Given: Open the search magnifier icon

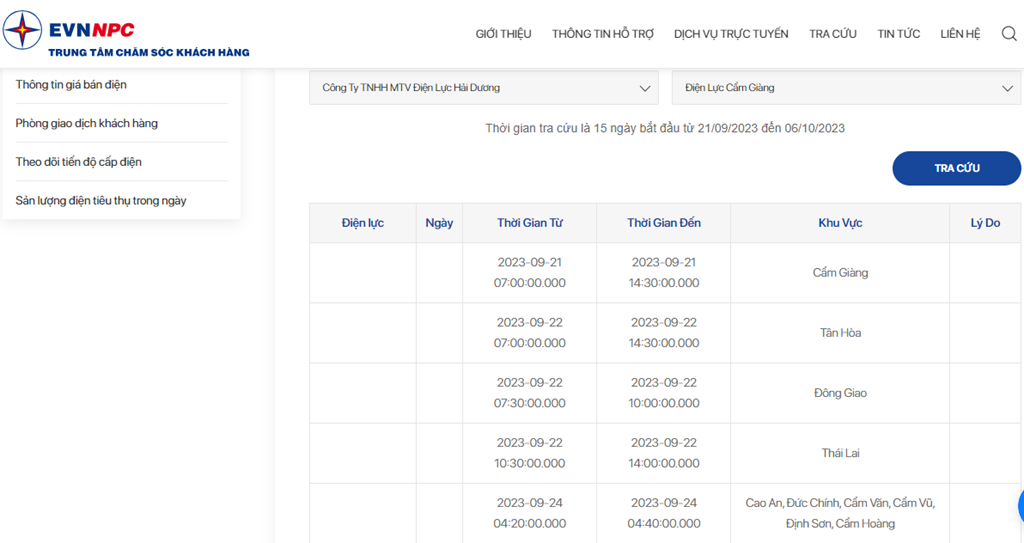Looking at the screenshot, I should pos(1009,33).
